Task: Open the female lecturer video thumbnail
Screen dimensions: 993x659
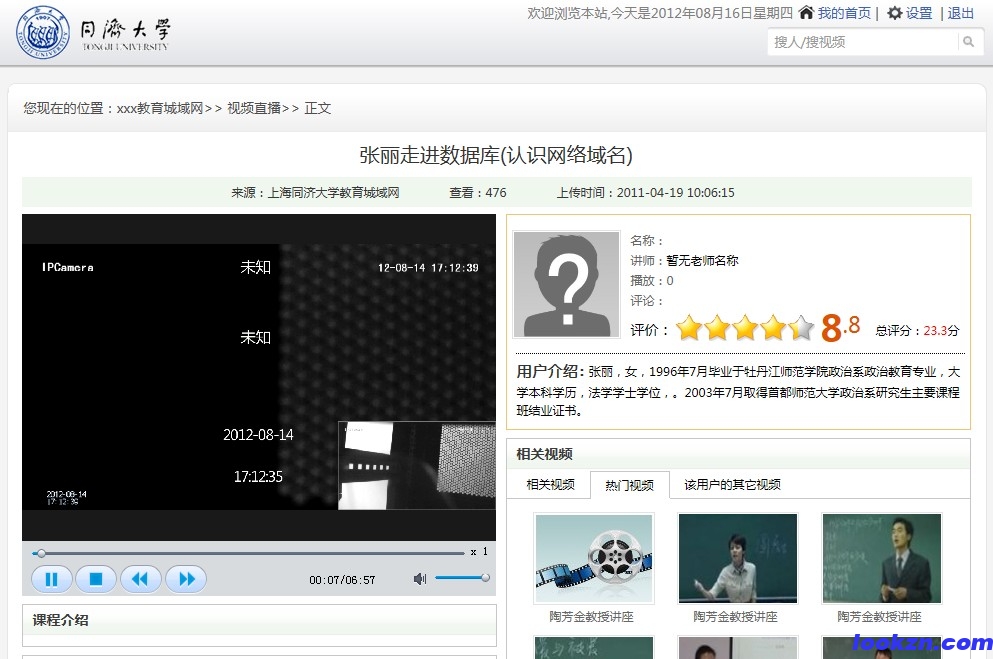Action: (738, 558)
